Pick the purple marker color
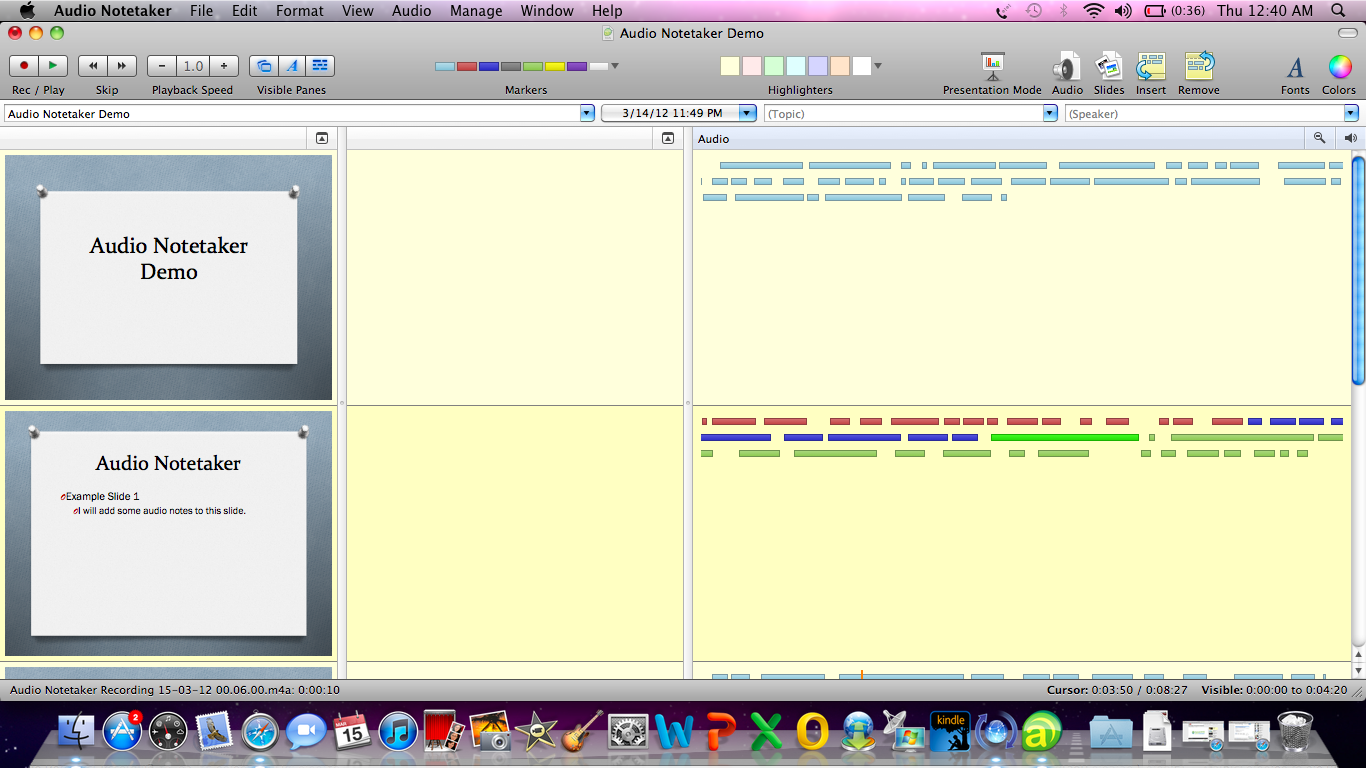1366x768 pixels. coord(577,67)
